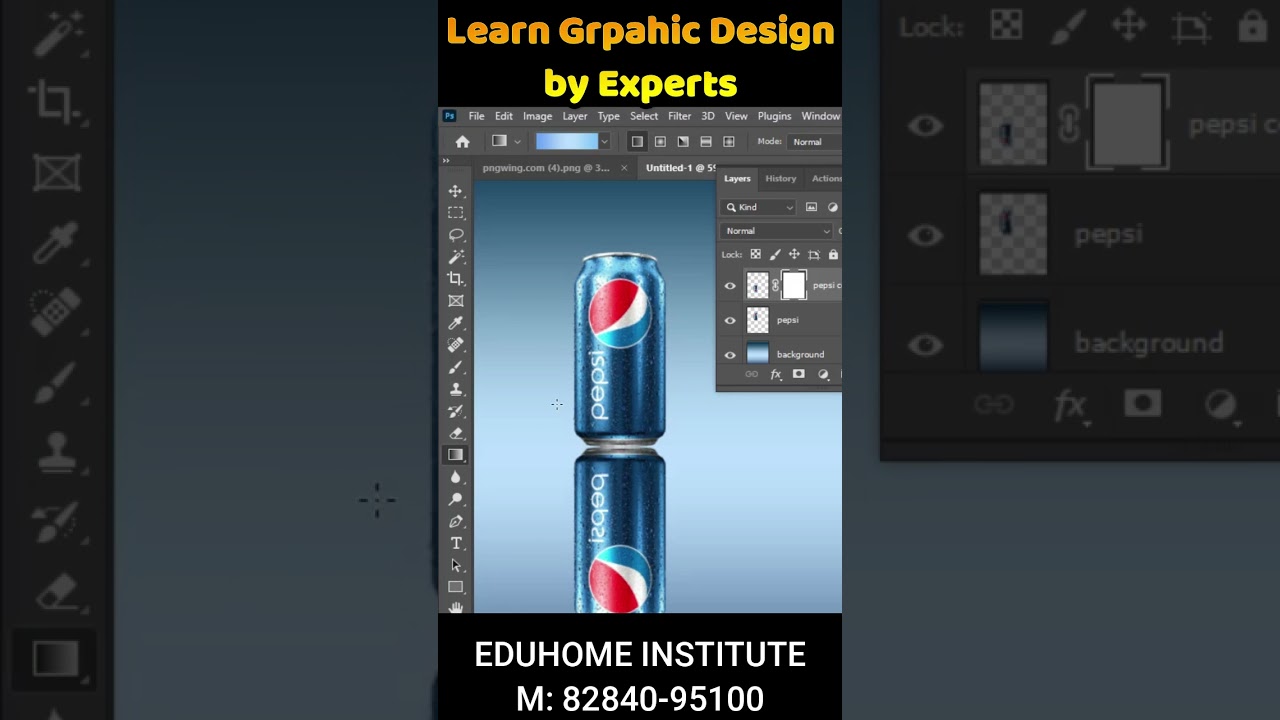Screen dimensions: 1280x720
Task: Hide the top pepsi copy layer
Action: tap(730, 286)
